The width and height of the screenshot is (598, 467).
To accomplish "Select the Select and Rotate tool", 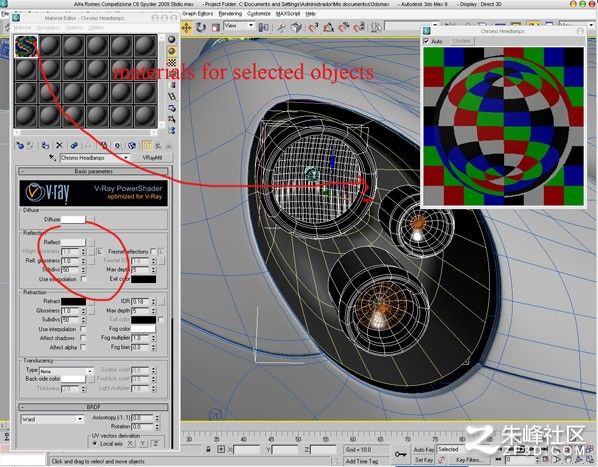I will point(201,27).
